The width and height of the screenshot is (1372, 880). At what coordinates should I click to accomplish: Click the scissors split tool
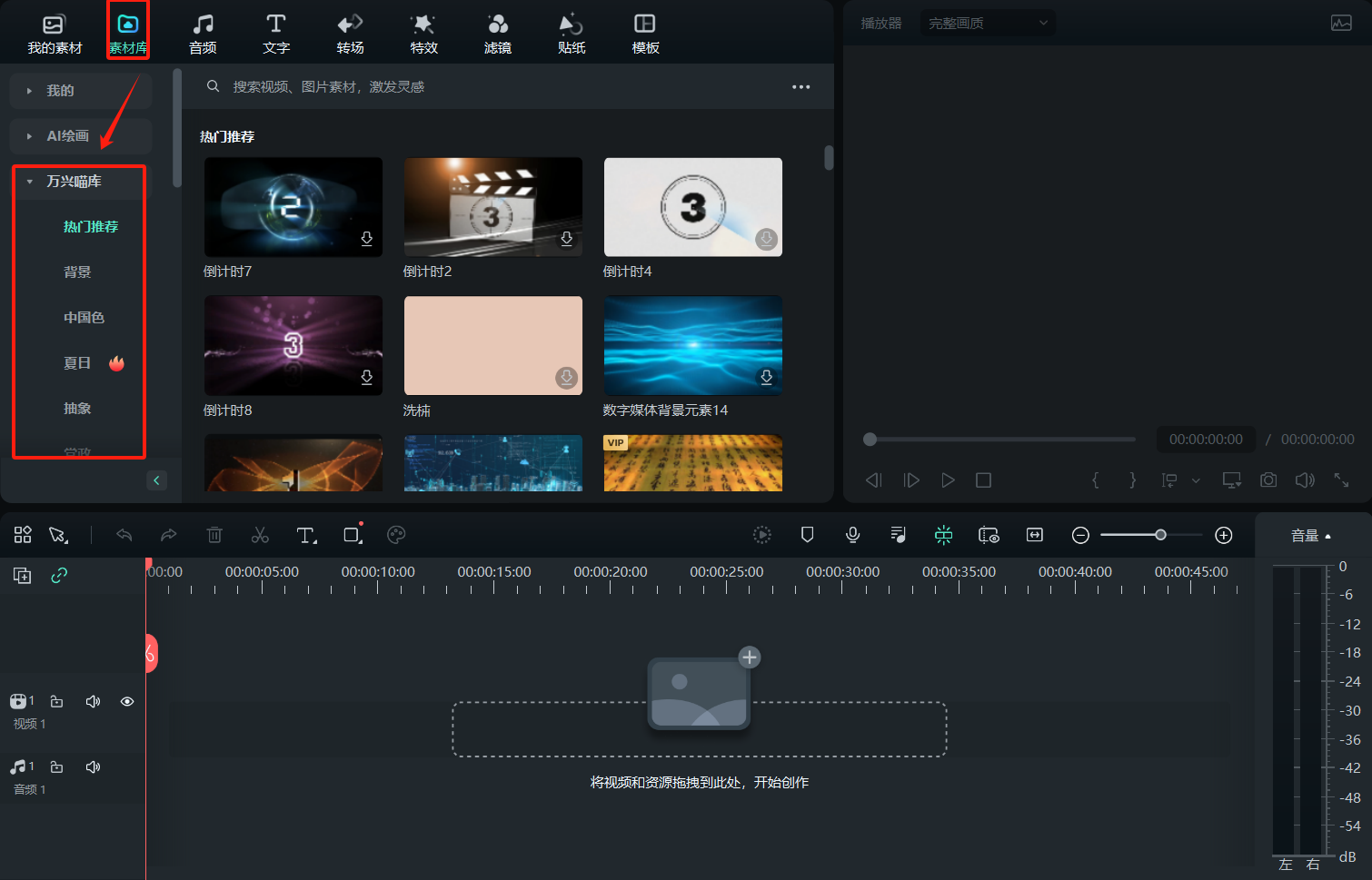(260, 535)
